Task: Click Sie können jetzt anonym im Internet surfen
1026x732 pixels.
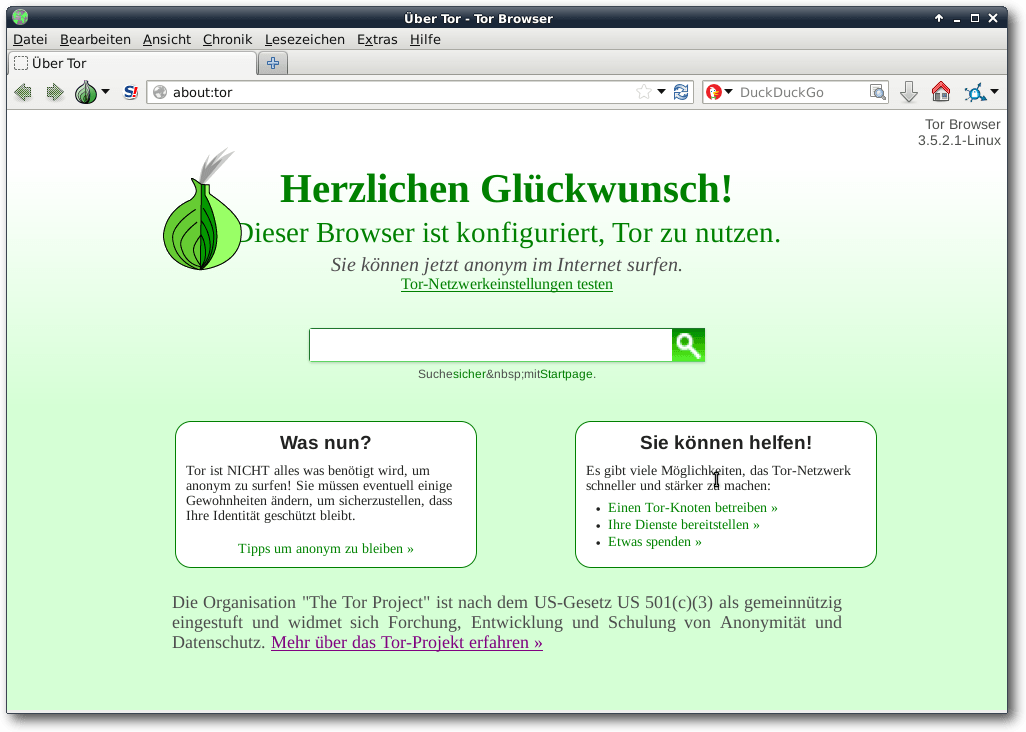Action: (x=506, y=265)
